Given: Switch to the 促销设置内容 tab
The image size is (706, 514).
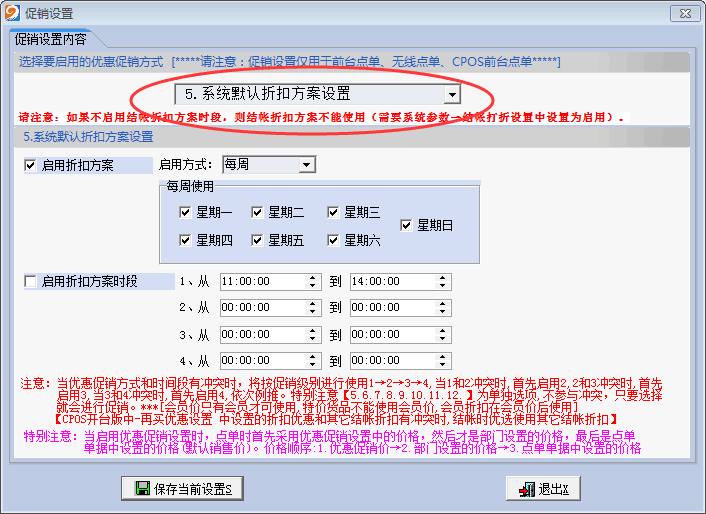Looking at the screenshot, I should (x=50, y=40).
